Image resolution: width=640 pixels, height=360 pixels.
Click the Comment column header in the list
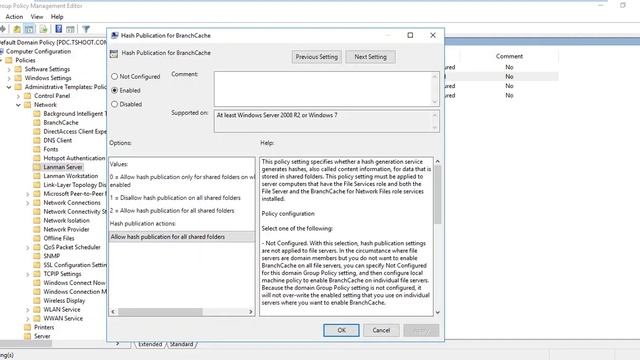[x=509, y=56]
